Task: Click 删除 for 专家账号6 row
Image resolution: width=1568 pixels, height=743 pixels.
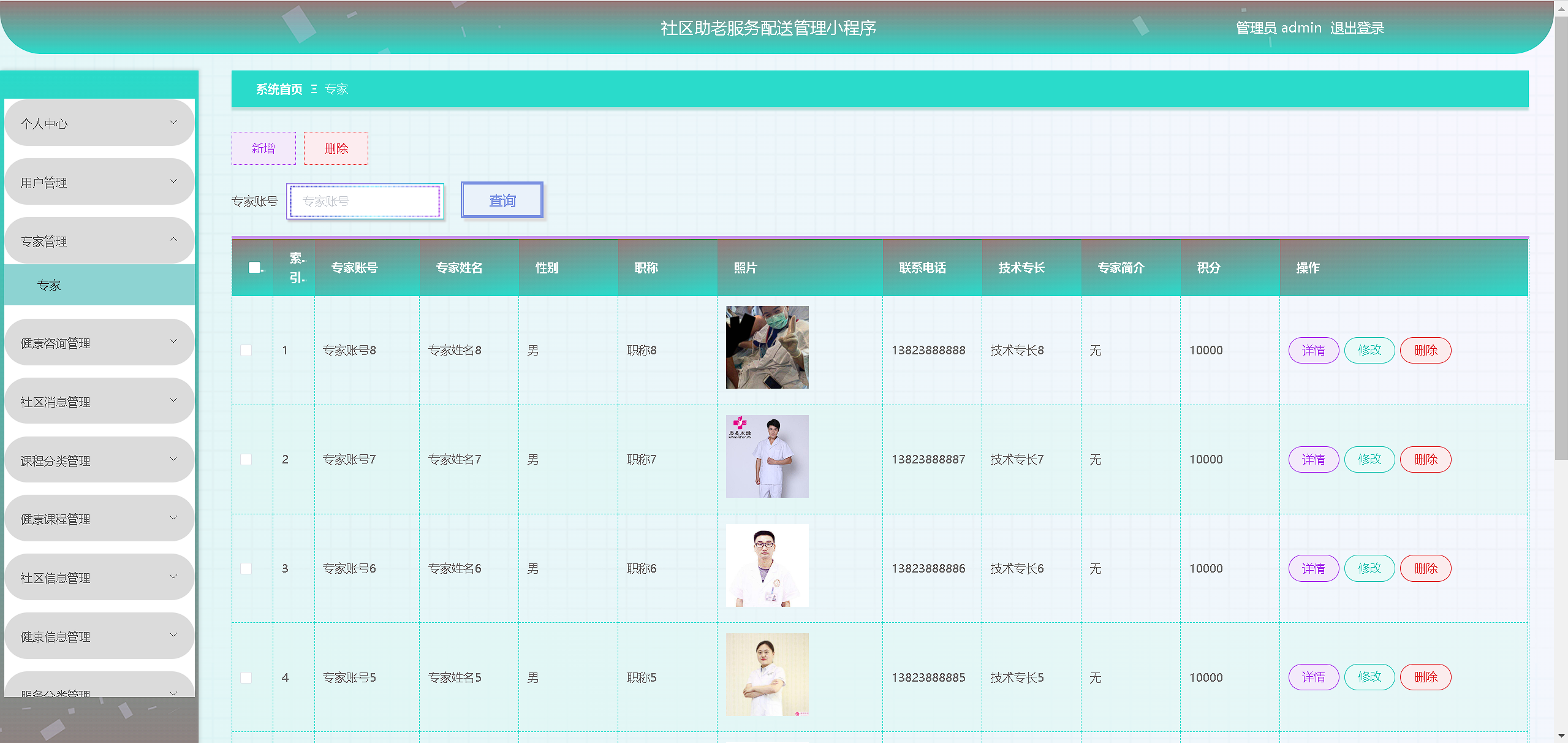Action: click(x=1425, y=568)
